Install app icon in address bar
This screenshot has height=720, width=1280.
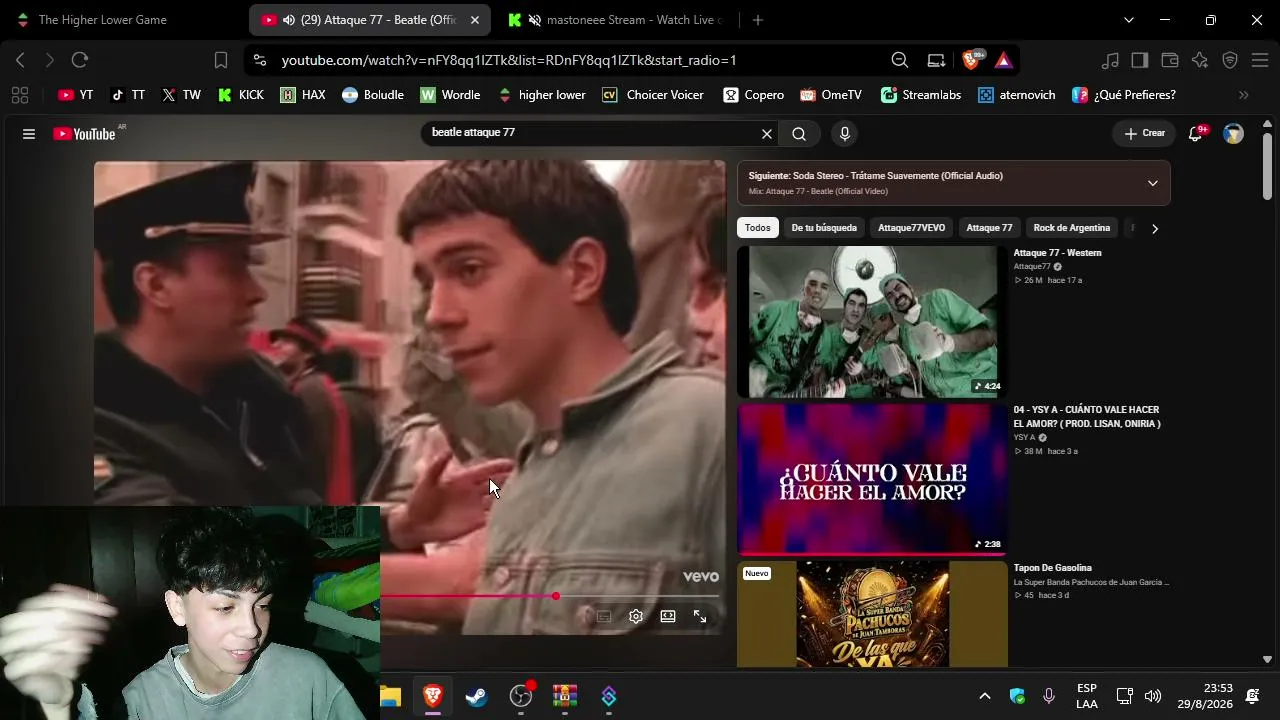point(936,60)
